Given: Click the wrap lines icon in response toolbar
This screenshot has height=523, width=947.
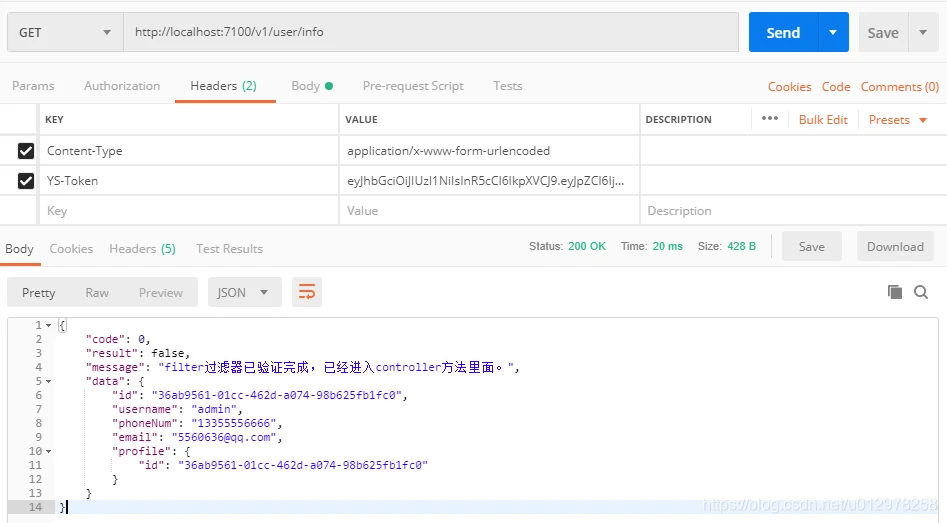Looking at the screenshot, I should click(307, 292).
